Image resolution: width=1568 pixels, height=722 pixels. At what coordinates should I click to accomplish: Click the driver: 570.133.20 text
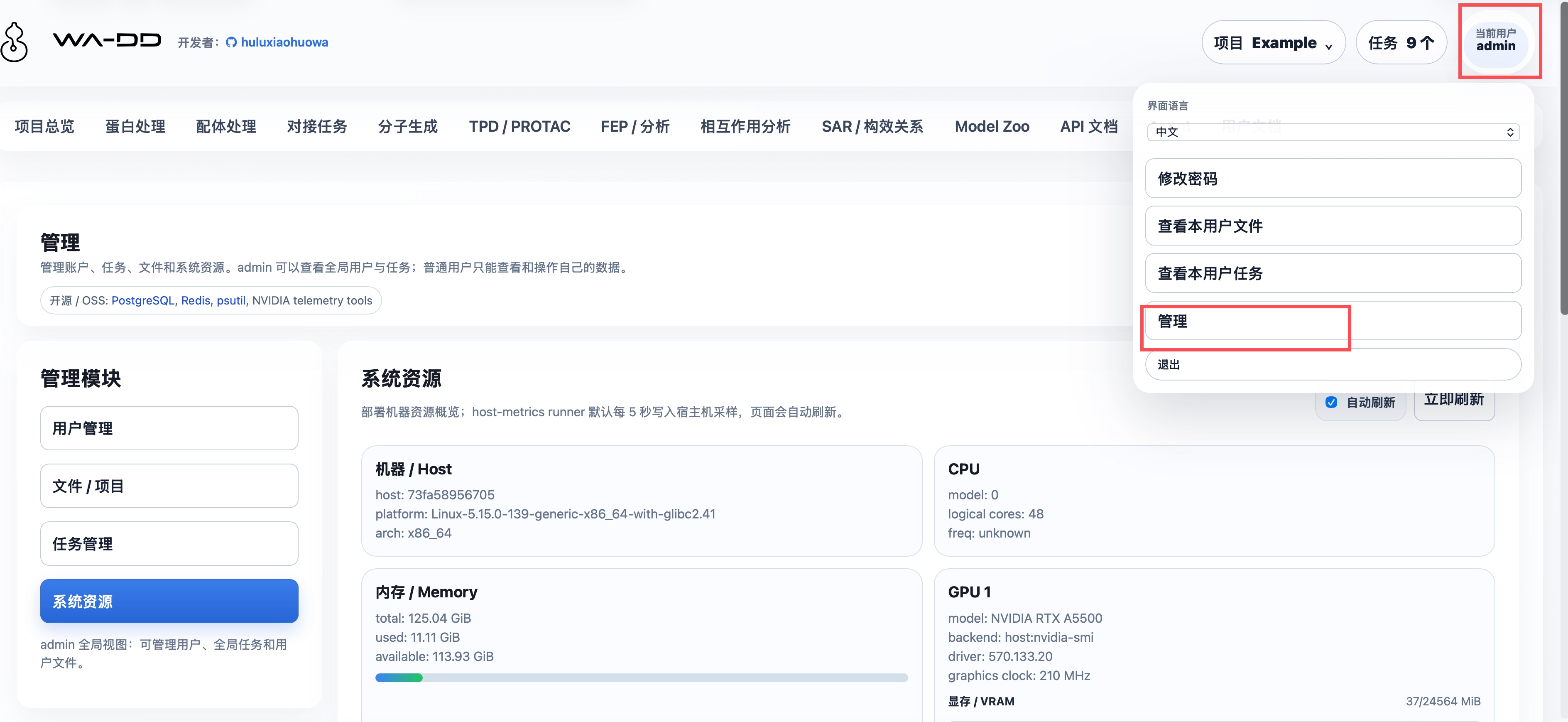(x=1000, y=657)
